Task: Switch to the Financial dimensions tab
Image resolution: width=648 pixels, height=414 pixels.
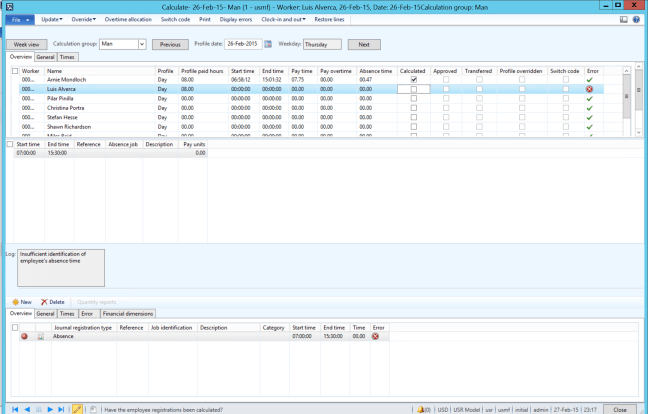Action: point(126,313)
